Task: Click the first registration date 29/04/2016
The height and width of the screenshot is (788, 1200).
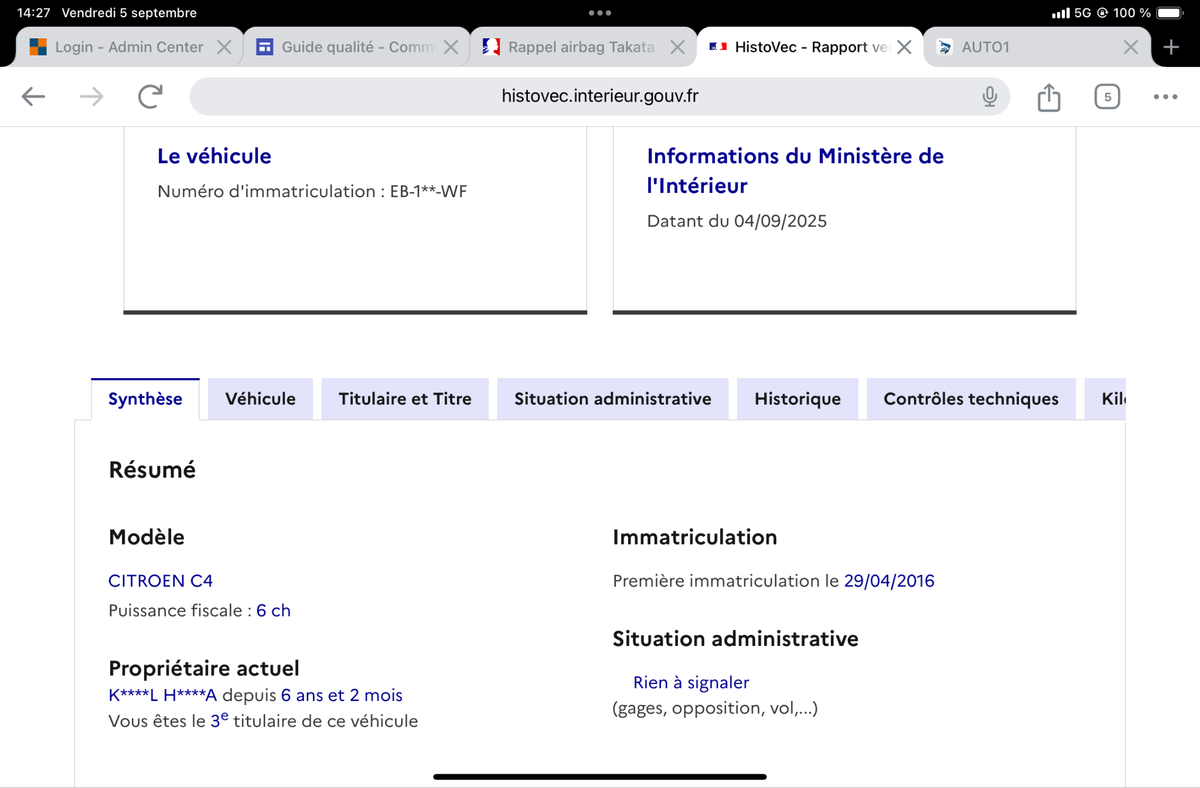Action: 889,581
